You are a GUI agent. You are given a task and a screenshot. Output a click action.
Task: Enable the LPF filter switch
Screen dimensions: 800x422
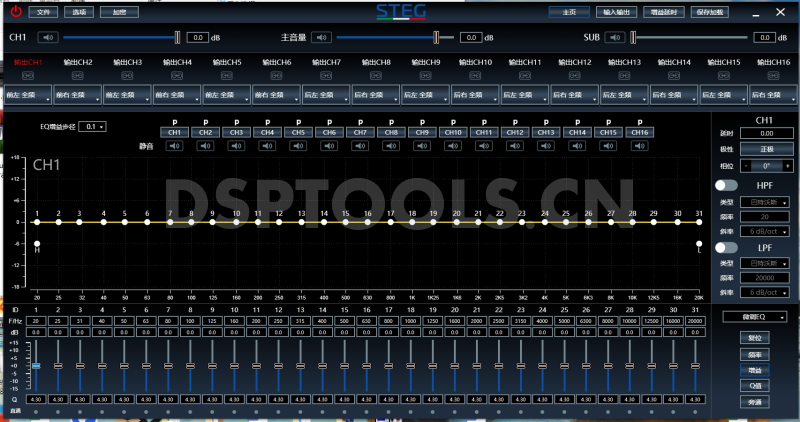coord(726,247)
